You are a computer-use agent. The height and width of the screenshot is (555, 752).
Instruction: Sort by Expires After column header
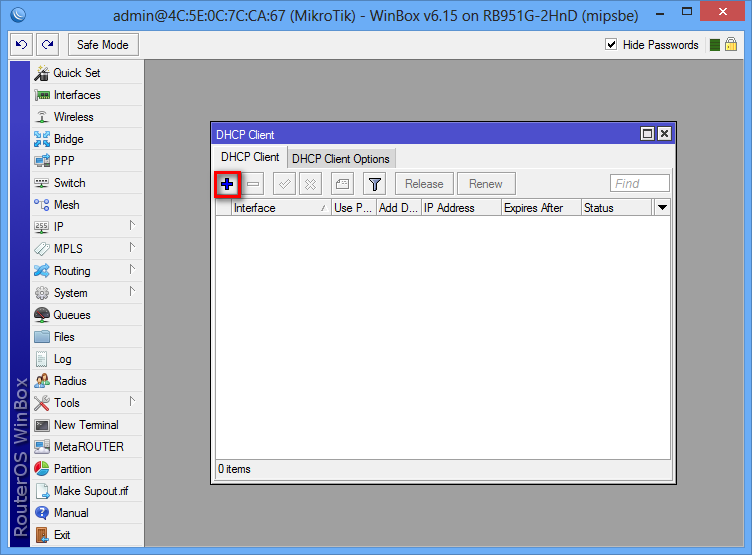tap(541, 208)
